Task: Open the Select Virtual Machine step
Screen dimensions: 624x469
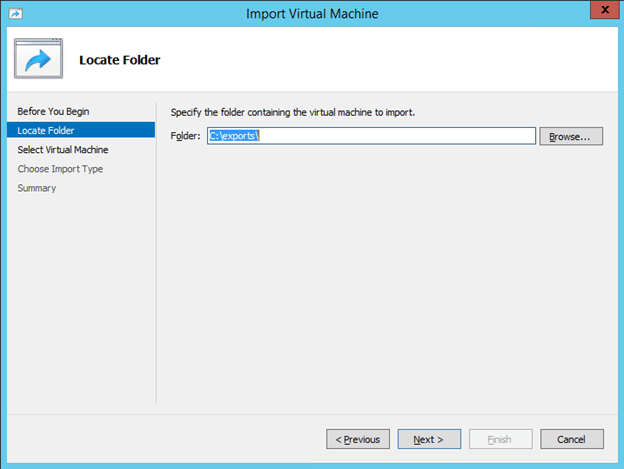Action: (63, 150)
